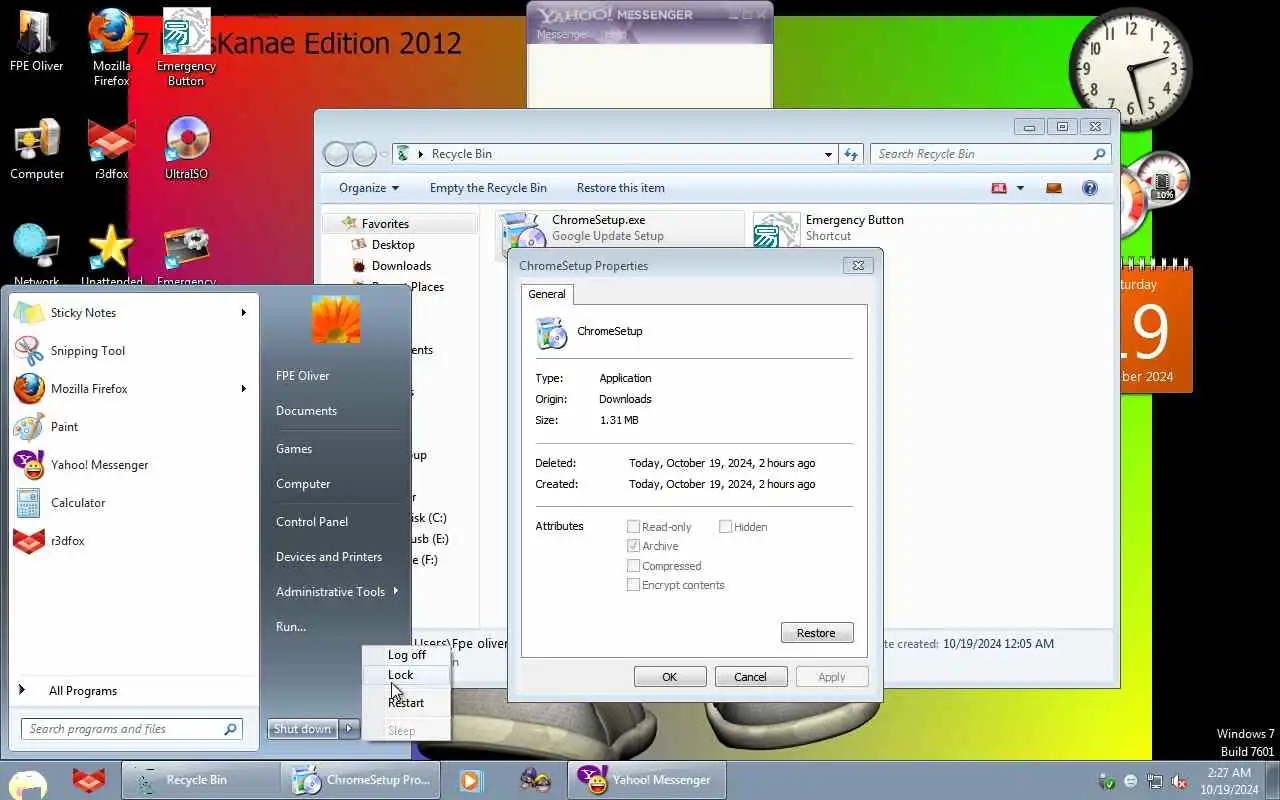Open Run... from Start menu
The image size is (1280, 800).
point(291,627)
